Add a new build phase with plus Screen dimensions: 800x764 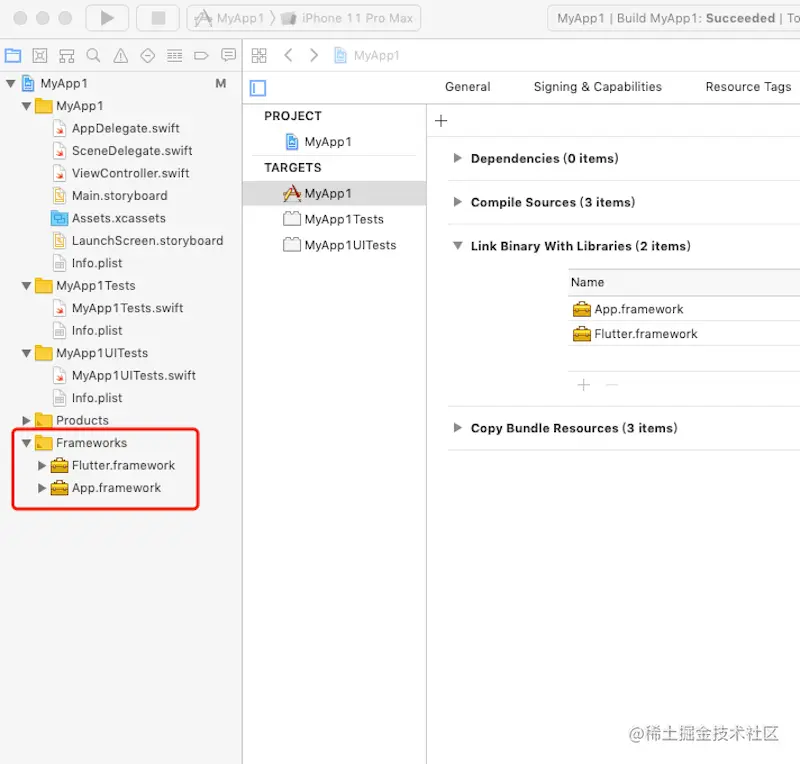[x=441, y=121]
